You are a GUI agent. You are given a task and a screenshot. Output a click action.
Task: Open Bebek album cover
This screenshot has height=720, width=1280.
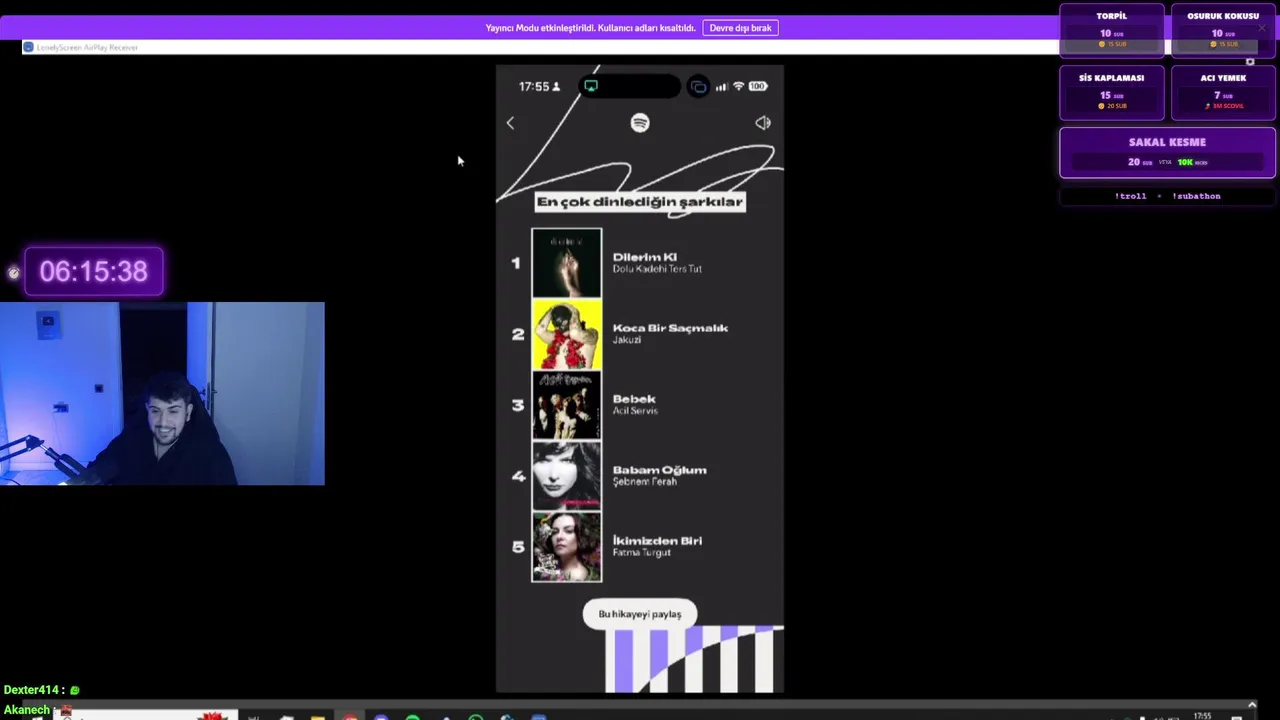point(567,405)
